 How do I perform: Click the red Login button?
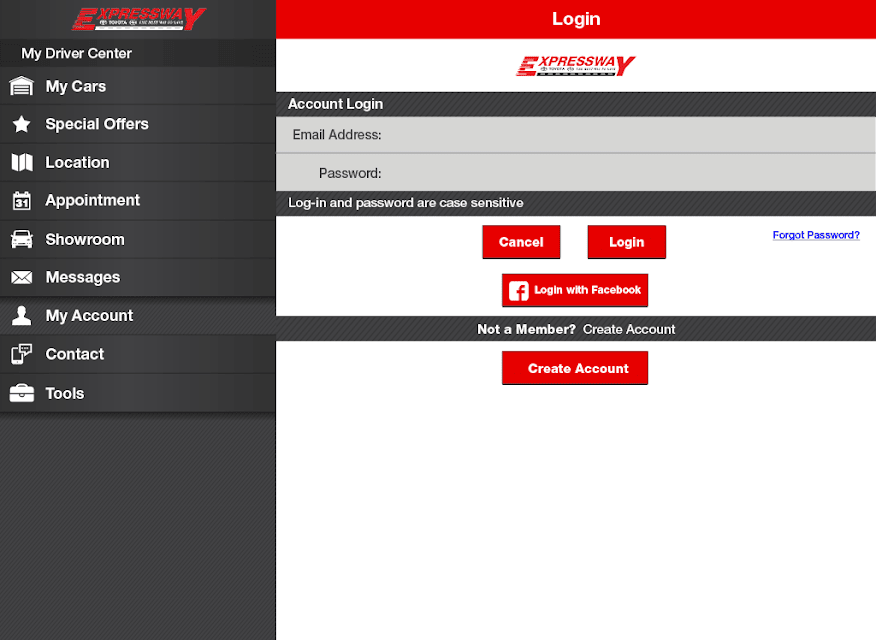[626, 242]
